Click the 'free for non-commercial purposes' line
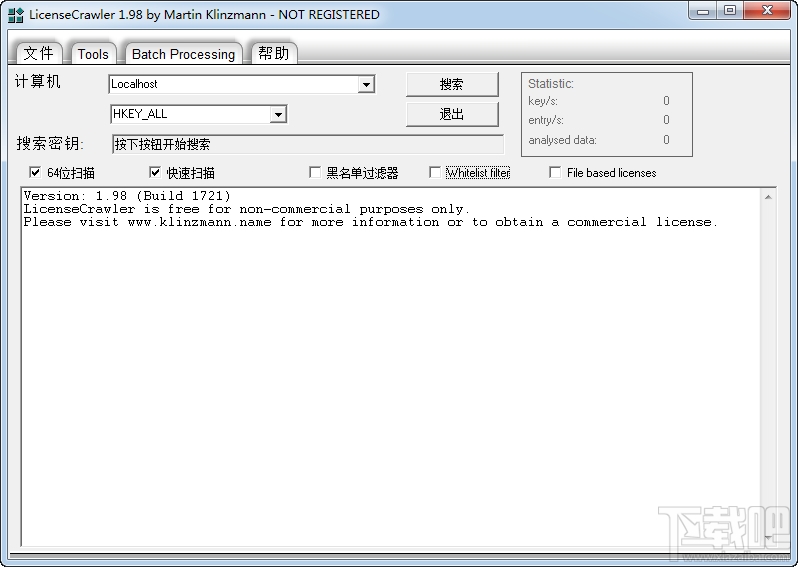Screen dimensions: 798x567 tap(247, 209)
